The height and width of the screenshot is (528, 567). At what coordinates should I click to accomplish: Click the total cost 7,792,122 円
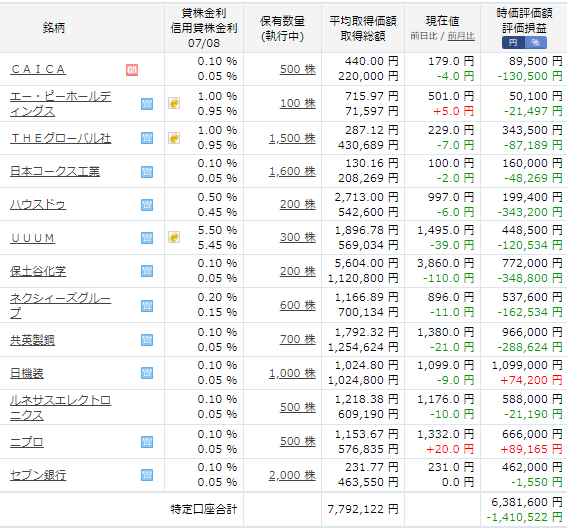[x=363, y=509]
